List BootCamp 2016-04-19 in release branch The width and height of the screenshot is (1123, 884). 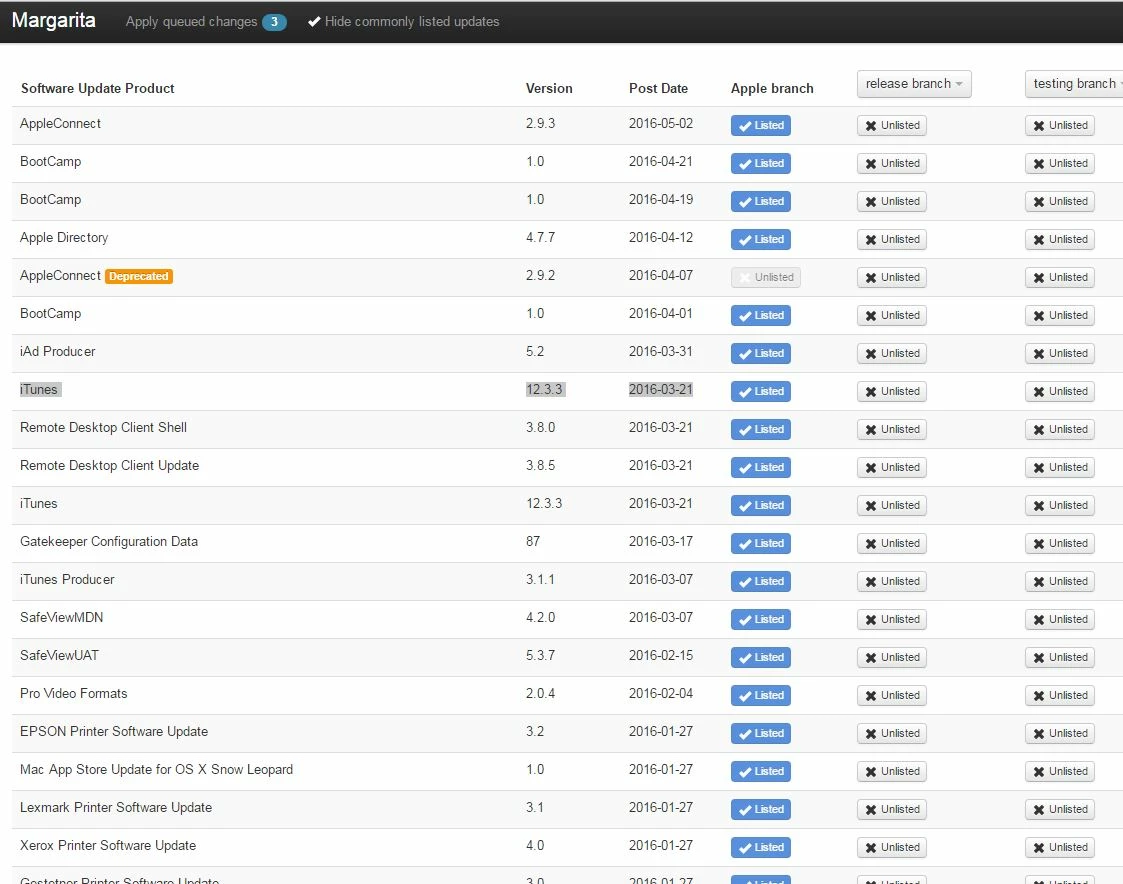(892, 201)
